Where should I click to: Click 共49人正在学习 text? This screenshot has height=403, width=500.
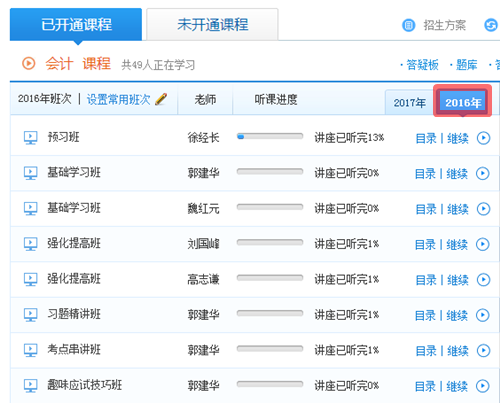point(158,65)
